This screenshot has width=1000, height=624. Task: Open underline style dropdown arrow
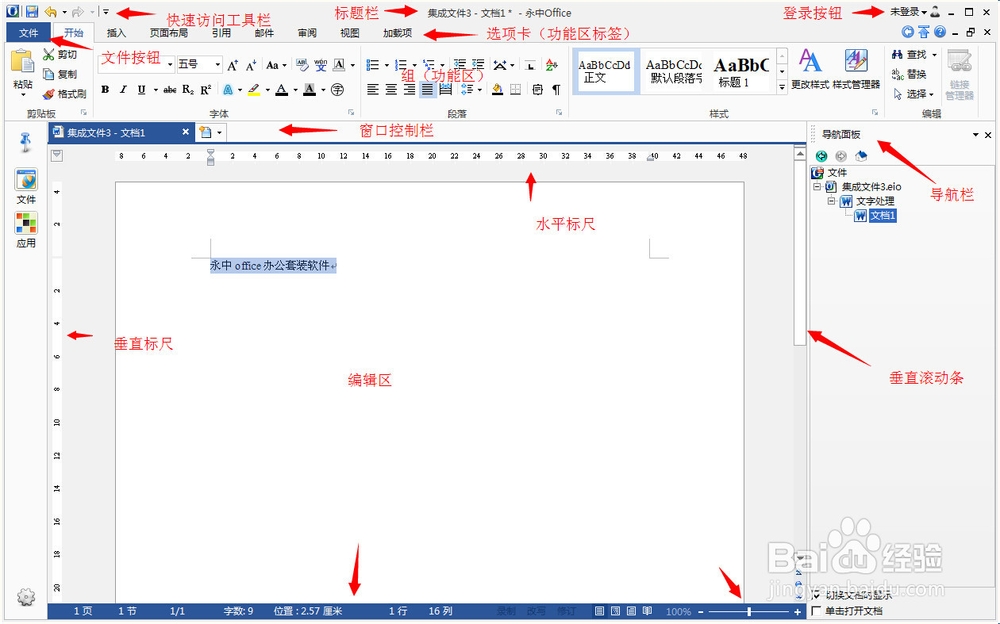point(155,90)
